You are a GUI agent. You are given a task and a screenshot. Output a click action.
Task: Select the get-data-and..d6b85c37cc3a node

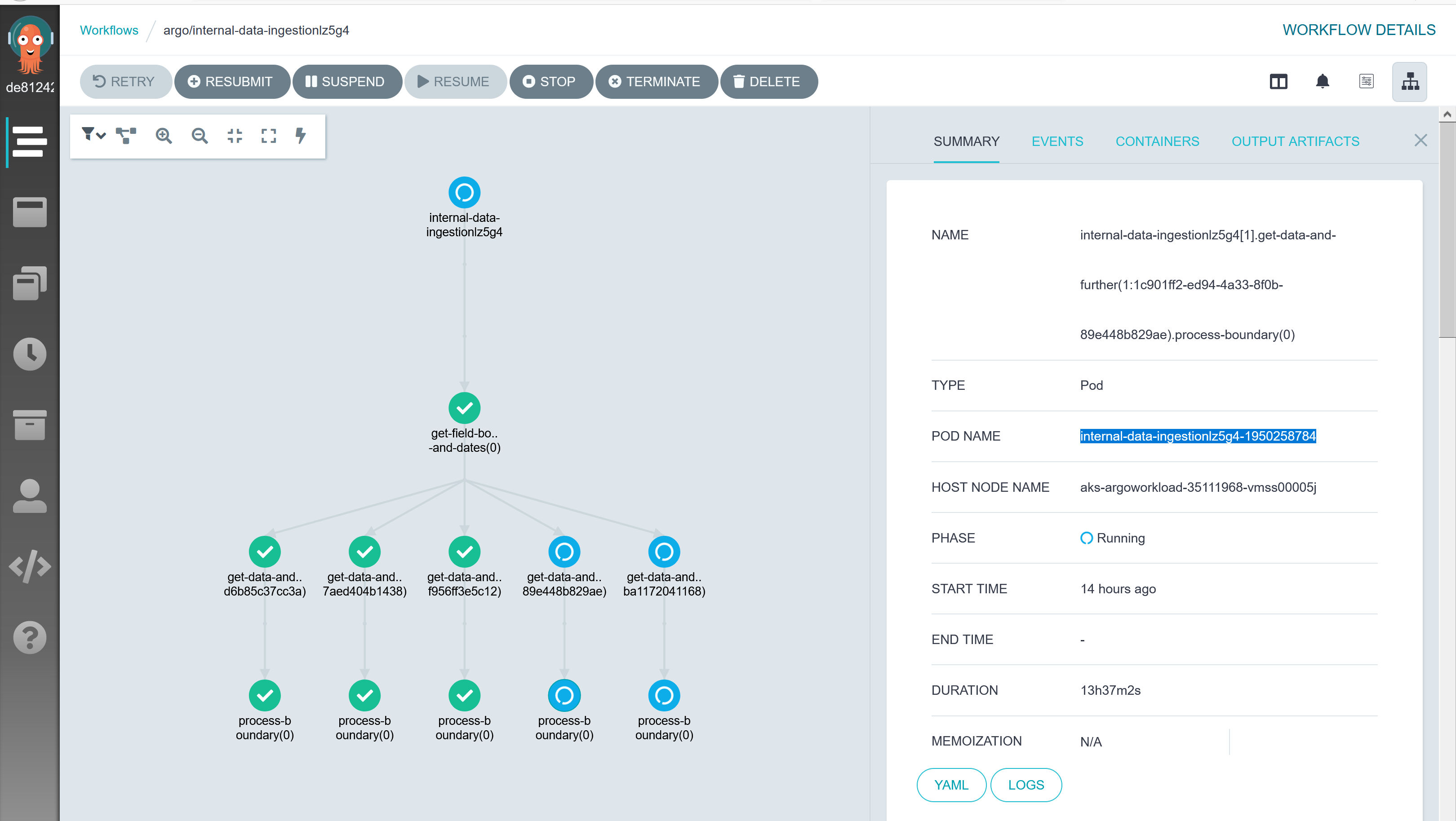[265, 552]
